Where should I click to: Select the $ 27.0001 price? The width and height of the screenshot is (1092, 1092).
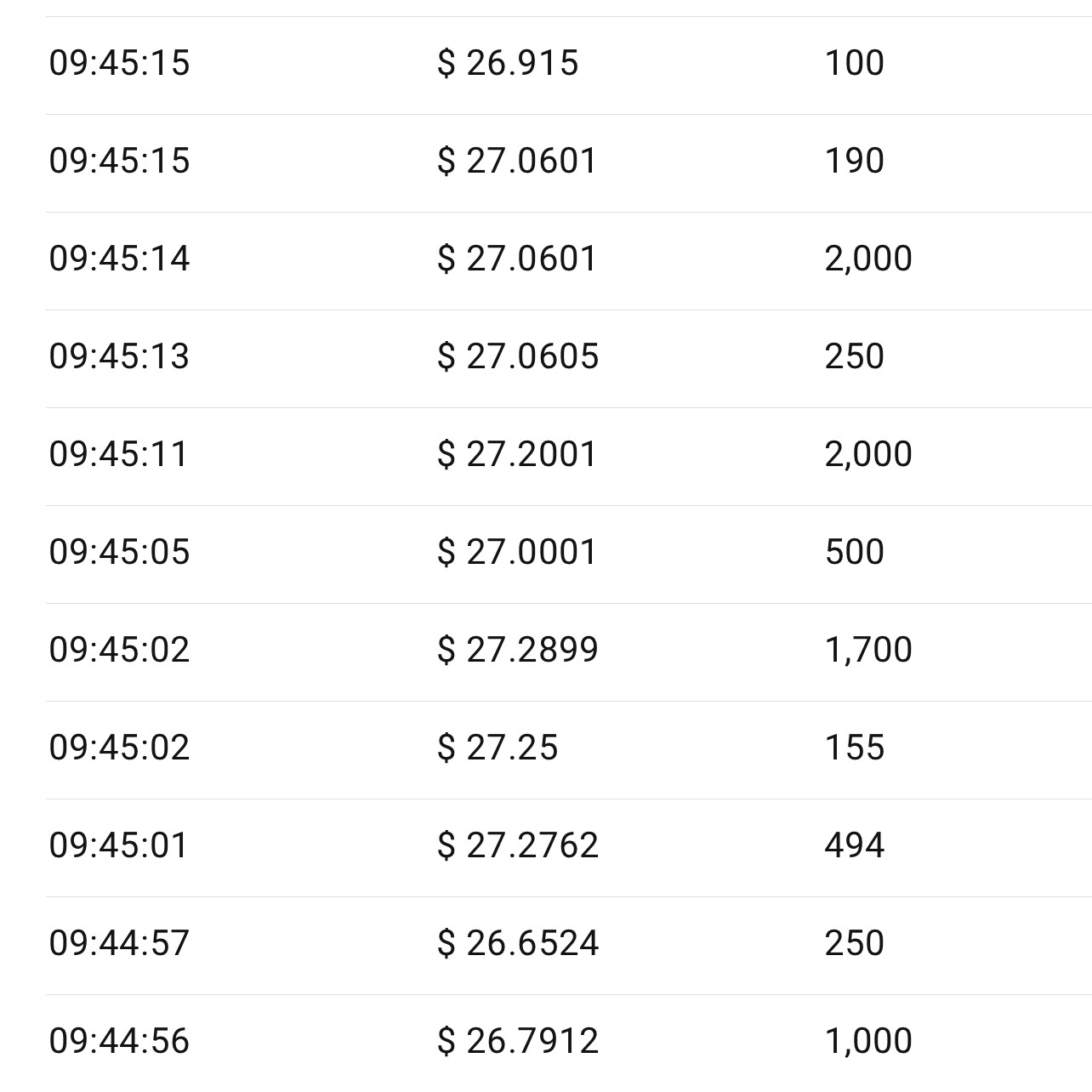[x=517, y=552]
